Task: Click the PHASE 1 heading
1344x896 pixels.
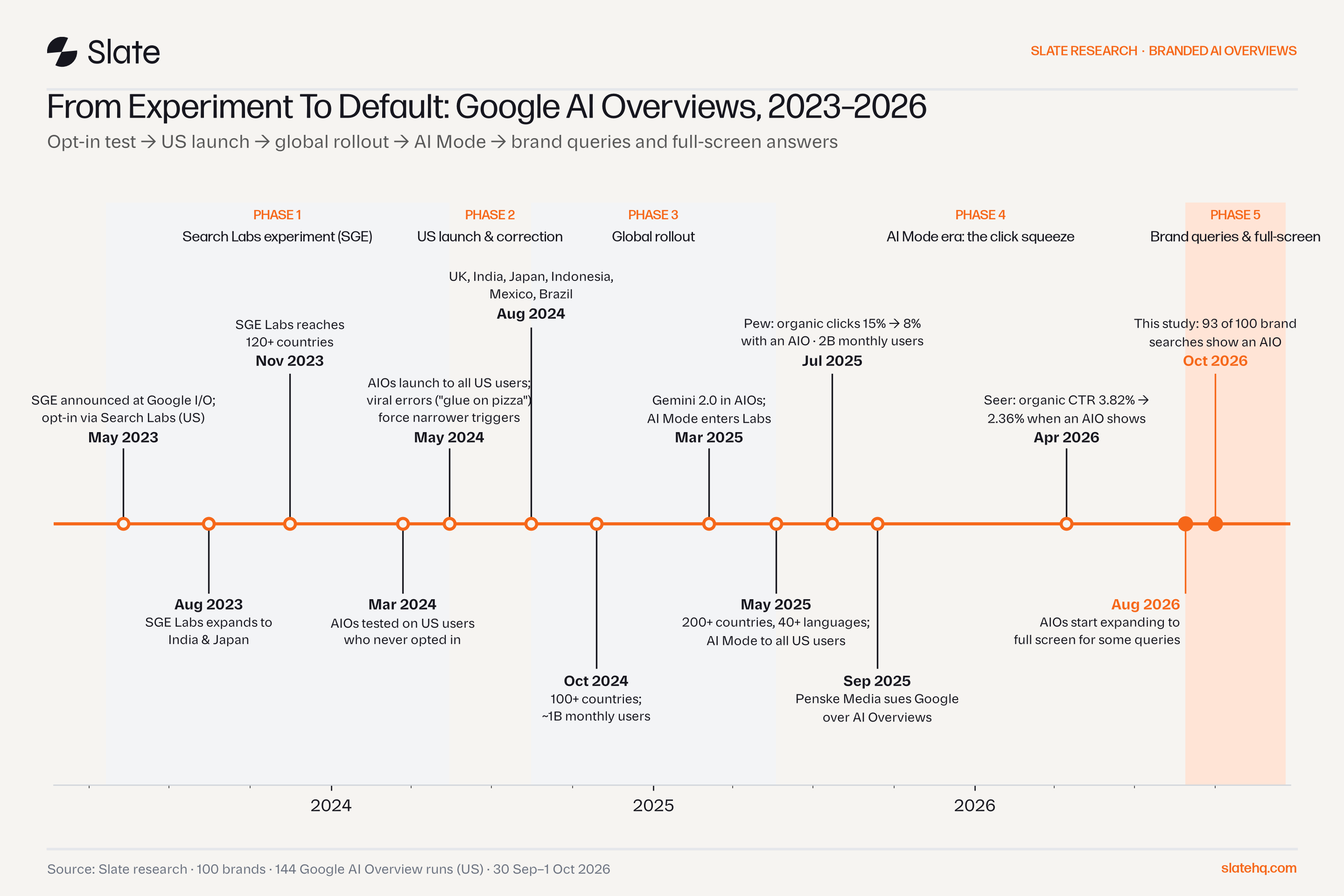Action: (277, 215)
